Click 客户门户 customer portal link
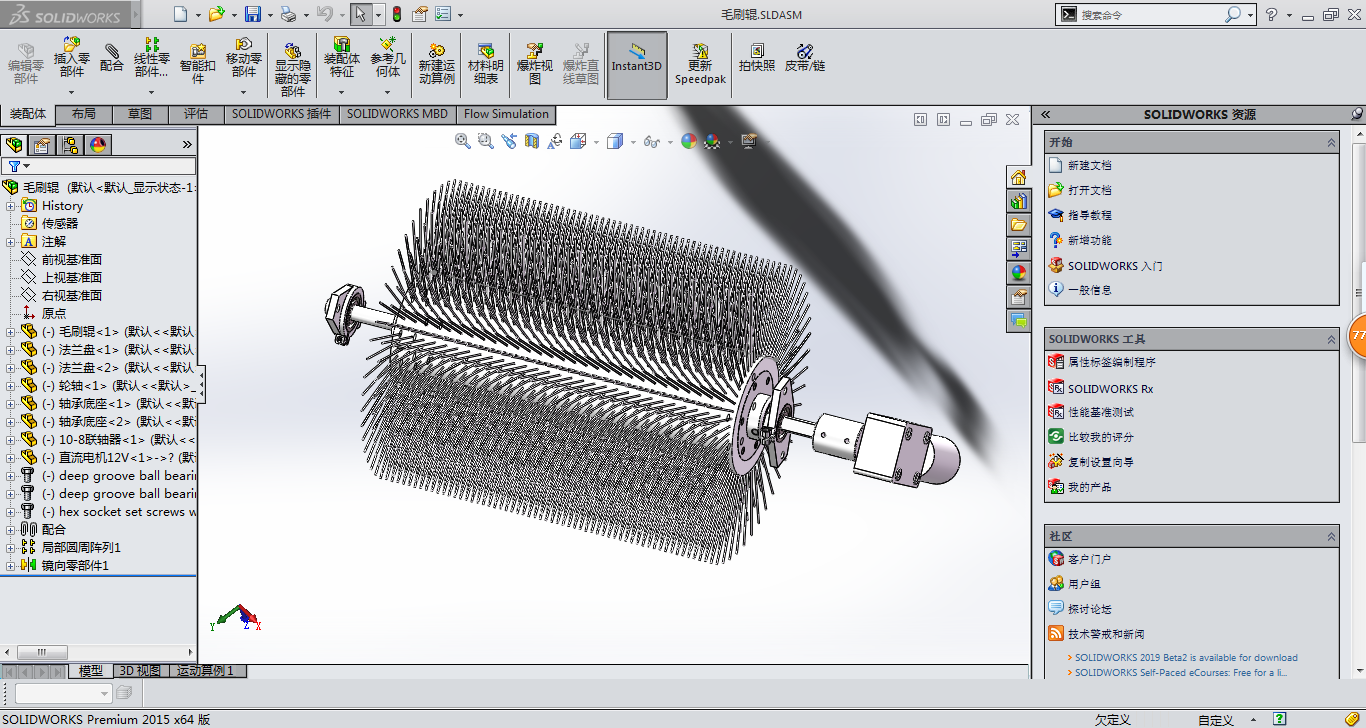Screen dimensions: 1366x728 pyautogui.click(x=1089, y=560)
